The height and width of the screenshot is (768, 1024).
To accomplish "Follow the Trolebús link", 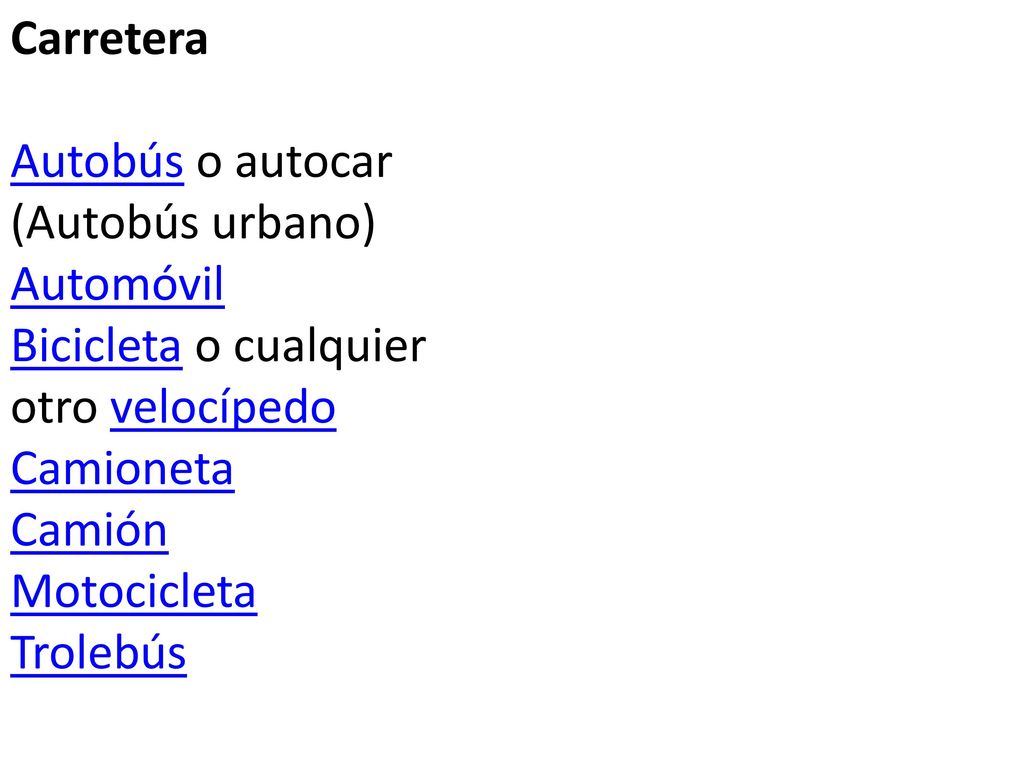I will [99, 653].
